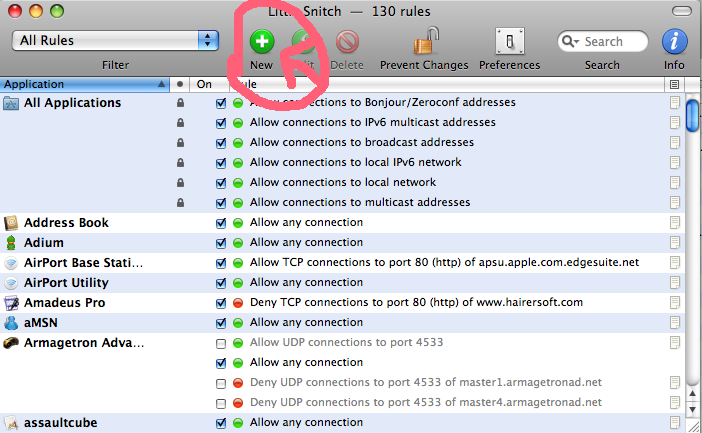Disable the Adium allow rule
The height and width of the screenshot is (433, 702).
pos(221,243)
